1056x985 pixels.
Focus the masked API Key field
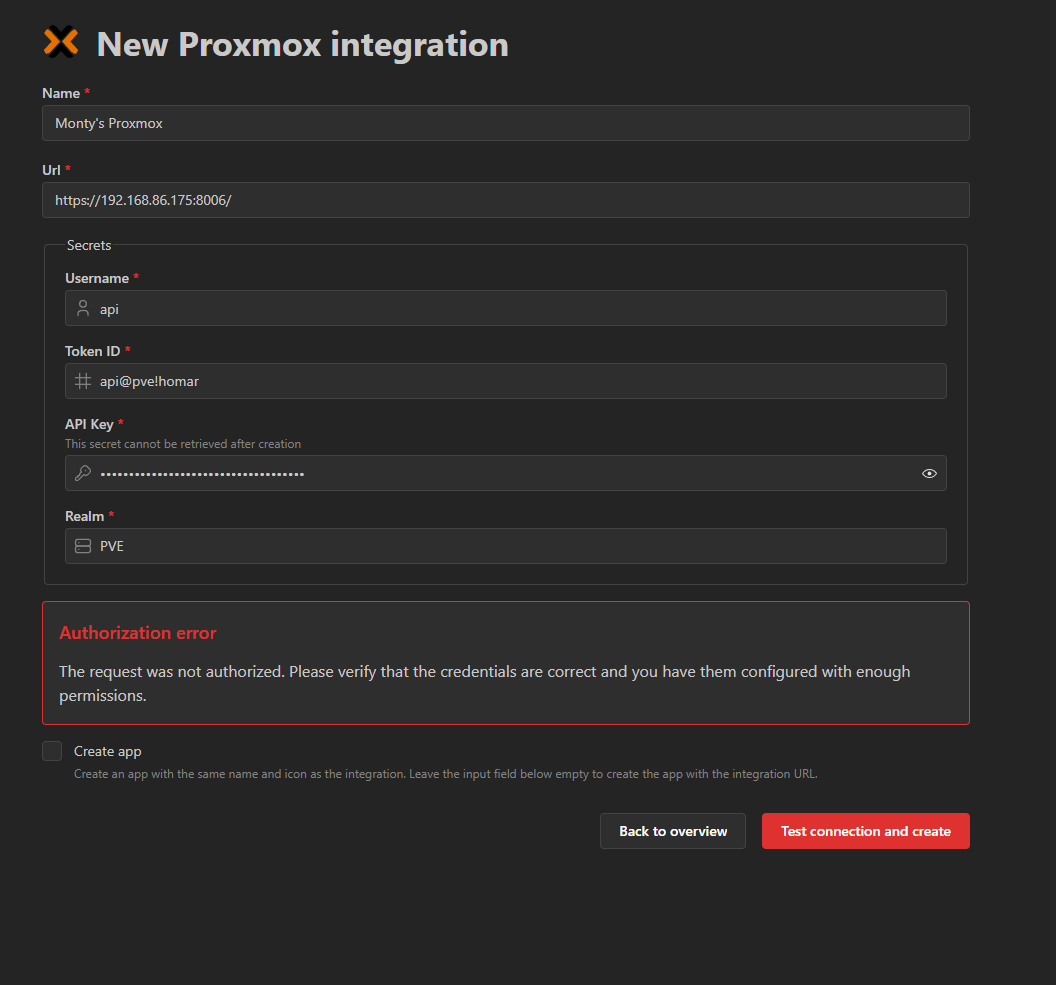point(506,473)
